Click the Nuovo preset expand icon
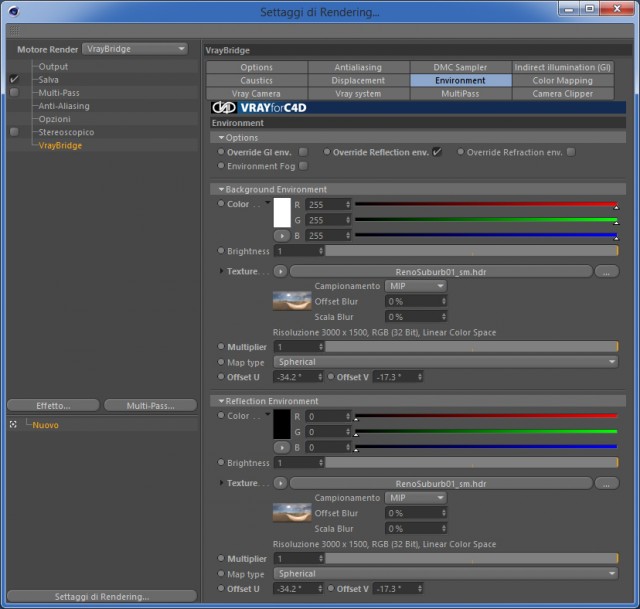 (x=13, y=425)
